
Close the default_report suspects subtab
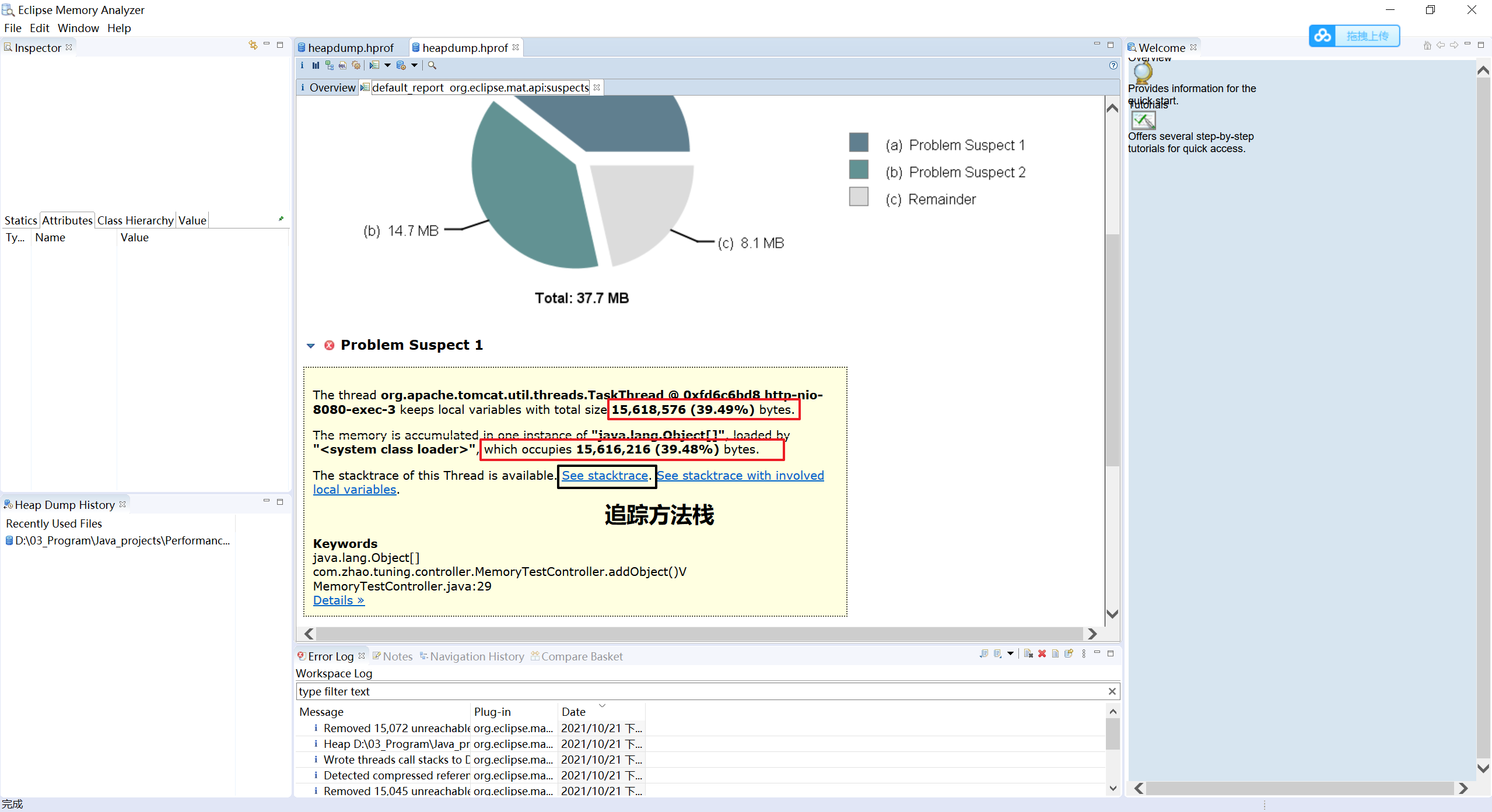(x=597, y=87)
